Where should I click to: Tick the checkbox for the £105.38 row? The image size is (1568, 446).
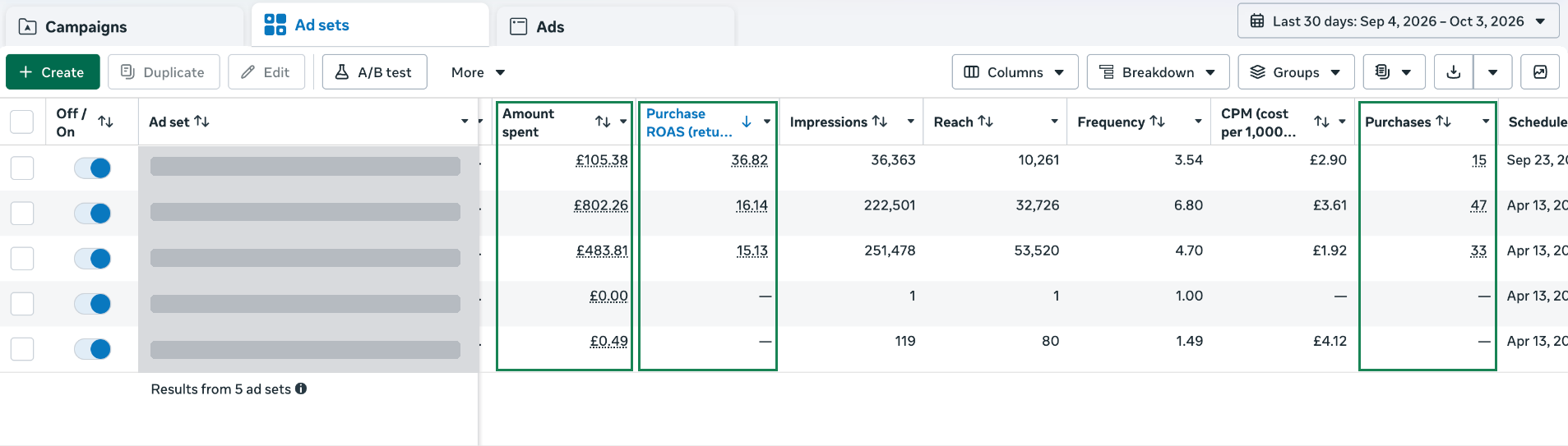click(22, 168)
